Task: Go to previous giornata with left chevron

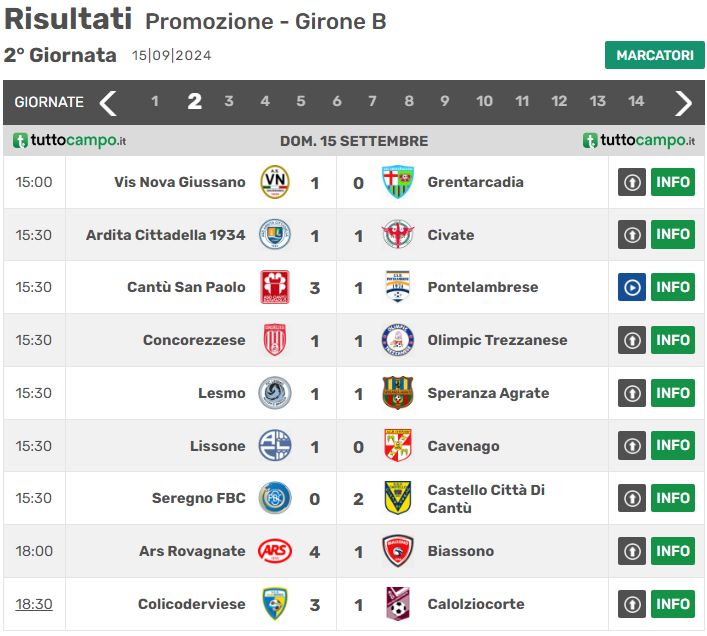Action: click(x=108, y=102)
